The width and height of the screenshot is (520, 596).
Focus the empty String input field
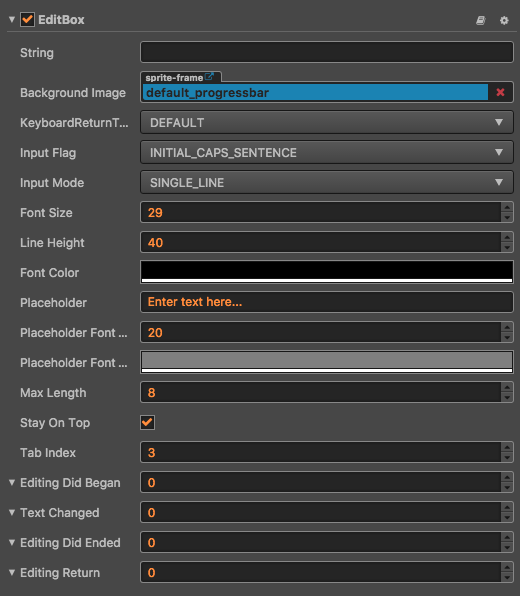tap(327, 52)
